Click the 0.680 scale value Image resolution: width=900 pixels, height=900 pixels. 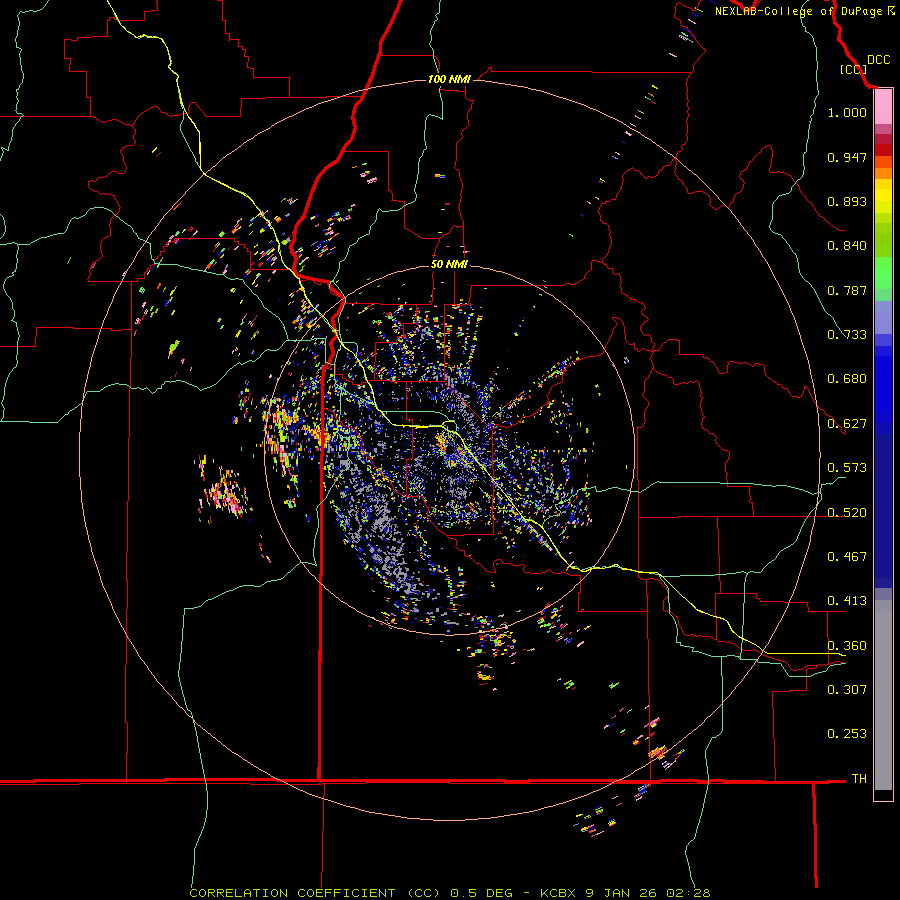pyautogui.click(x=847, y=379)
